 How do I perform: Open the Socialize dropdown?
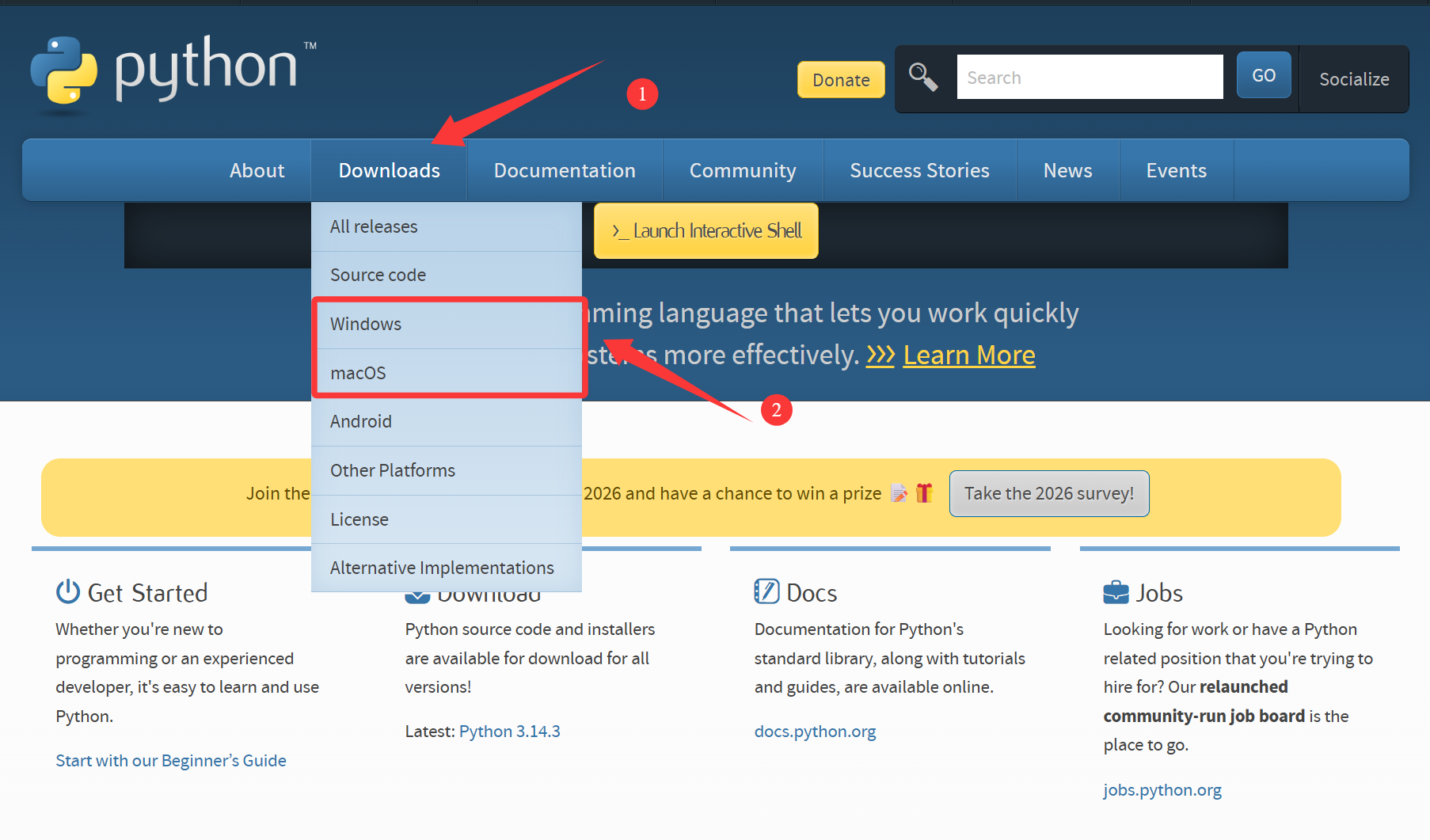pyautogui.click(x=1354, y=79)
